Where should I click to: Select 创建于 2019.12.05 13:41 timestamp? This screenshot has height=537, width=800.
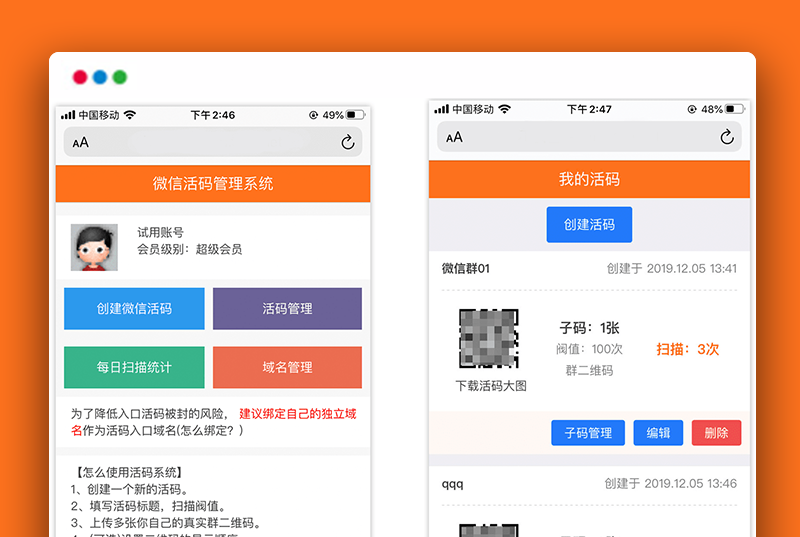tap(671, 268)
